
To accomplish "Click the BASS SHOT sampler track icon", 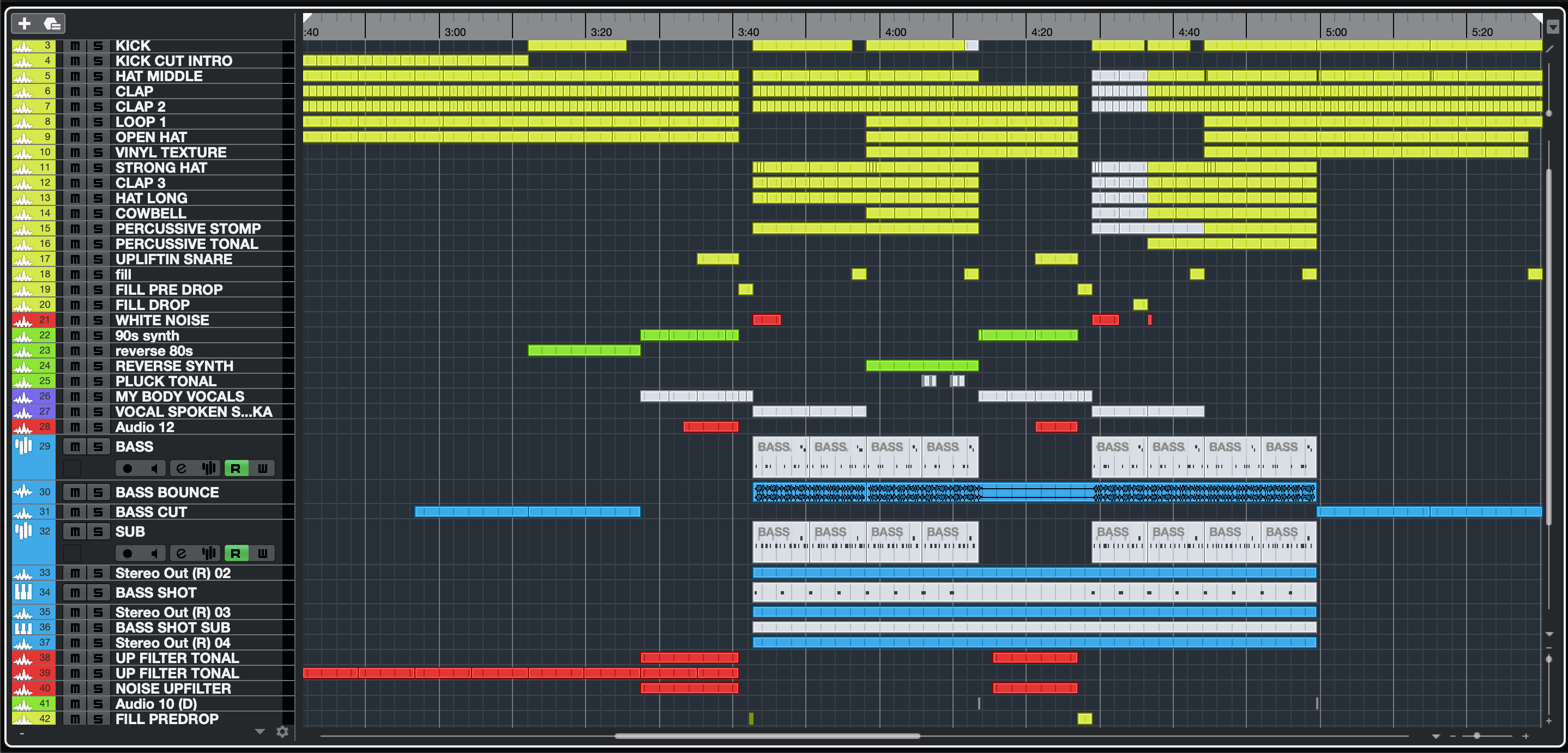I will [23, 592].
